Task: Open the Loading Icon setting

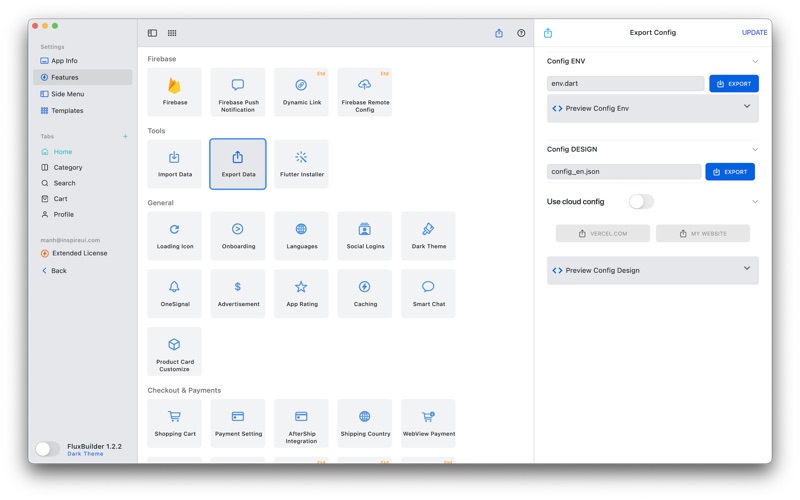Action: [174, 236]
